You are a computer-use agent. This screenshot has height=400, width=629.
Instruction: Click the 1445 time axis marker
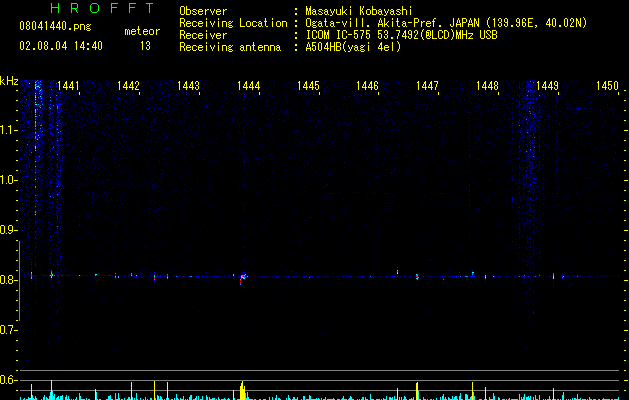(x=308, y=86)
